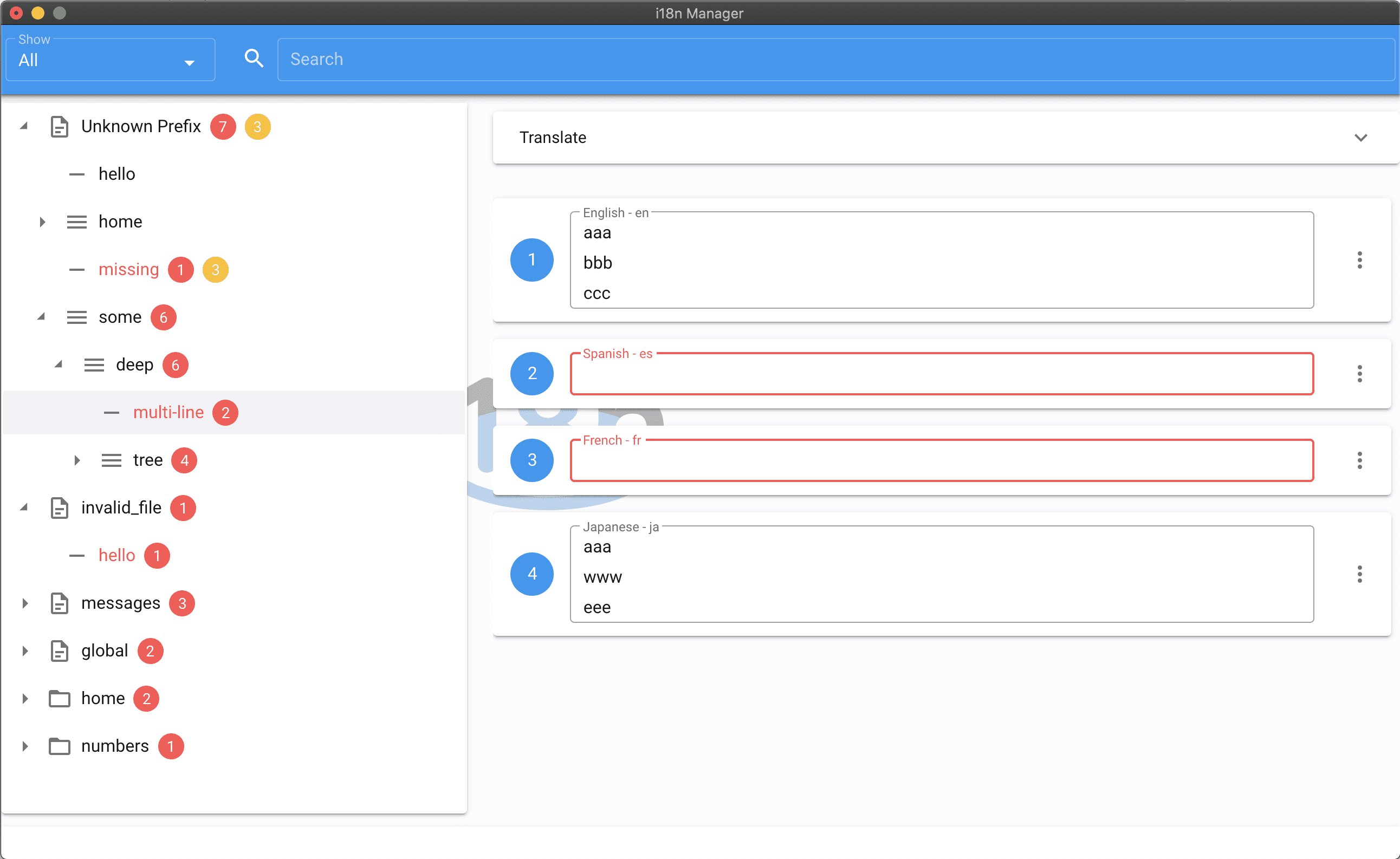
Task: Open the three-dot menu for Japanese row
Action: [x=1359, y=574]
